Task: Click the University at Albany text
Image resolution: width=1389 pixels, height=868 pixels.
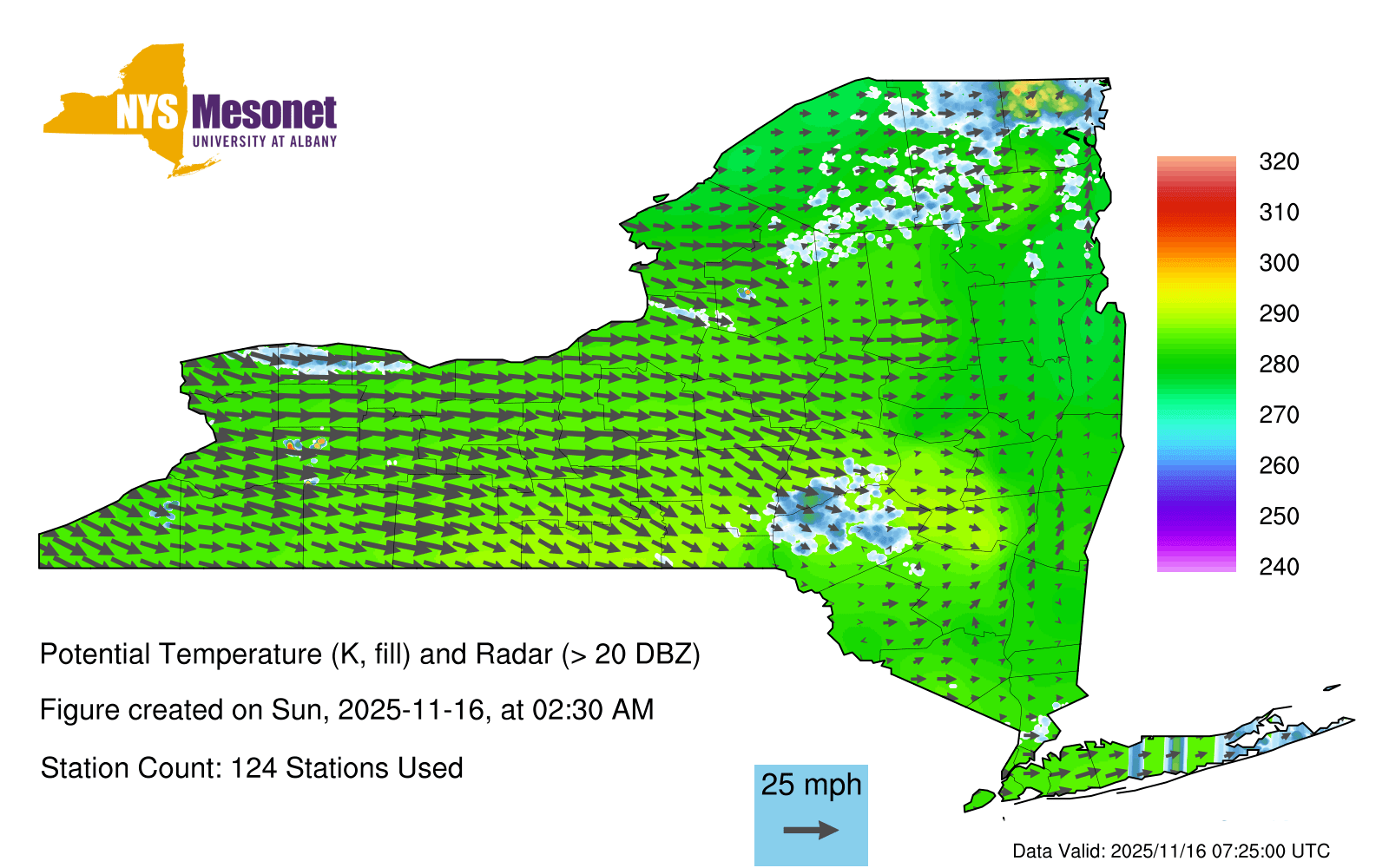Action: point(264,141)
